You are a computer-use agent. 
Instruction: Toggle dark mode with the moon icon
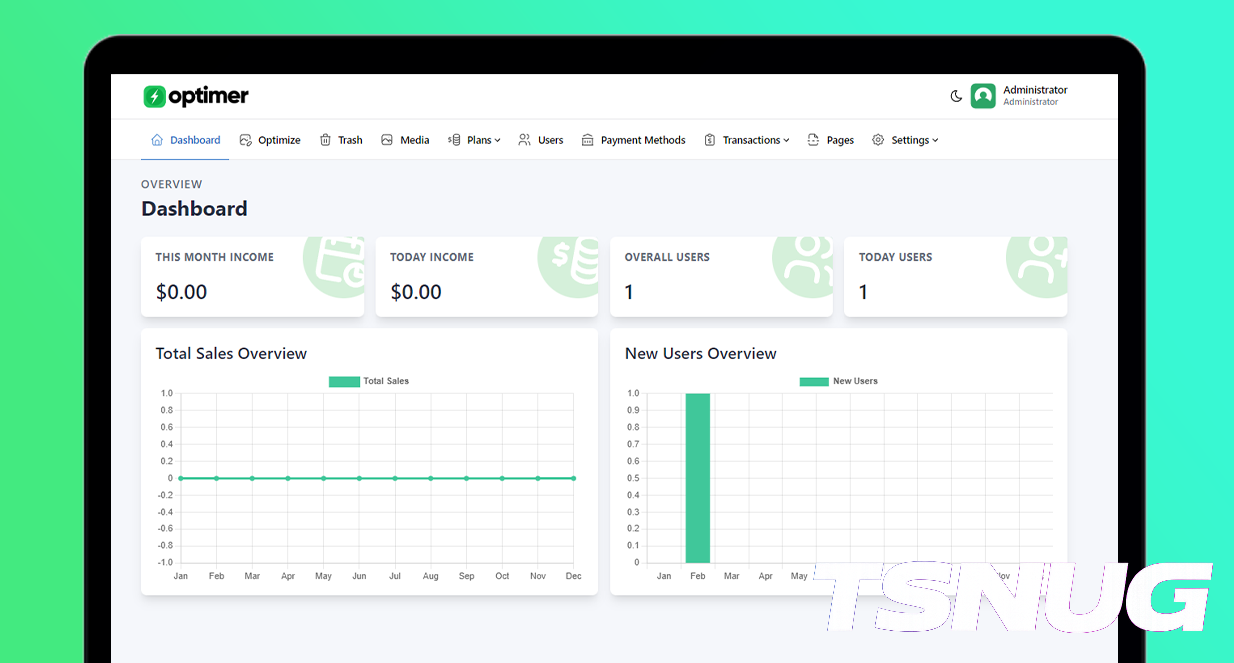tap(956, 96)
